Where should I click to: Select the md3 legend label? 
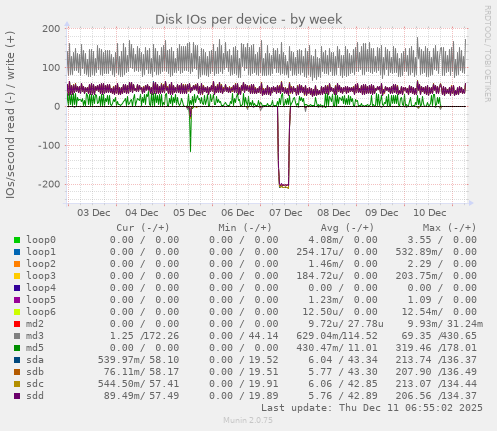coord(35,336)
